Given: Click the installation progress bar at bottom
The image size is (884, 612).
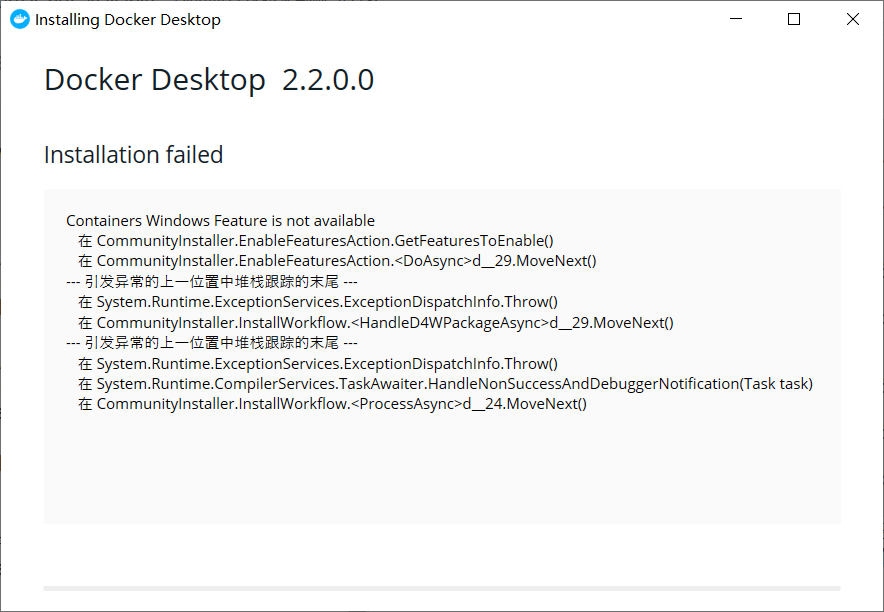Looking at the screenshot, I should pos(442,588).
